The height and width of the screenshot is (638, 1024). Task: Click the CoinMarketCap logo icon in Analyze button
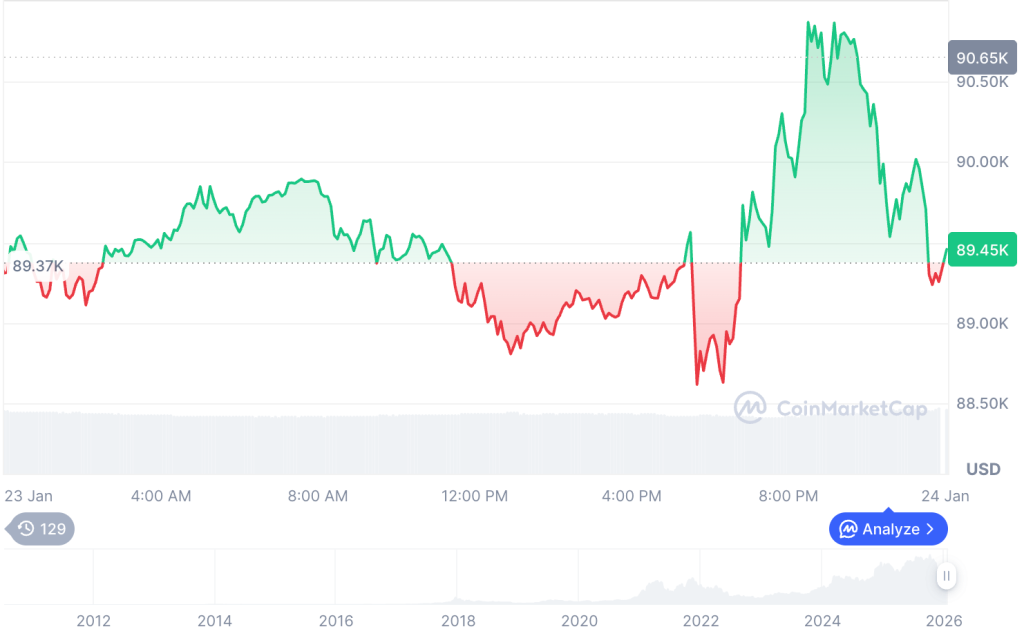(x=848, y=529)
